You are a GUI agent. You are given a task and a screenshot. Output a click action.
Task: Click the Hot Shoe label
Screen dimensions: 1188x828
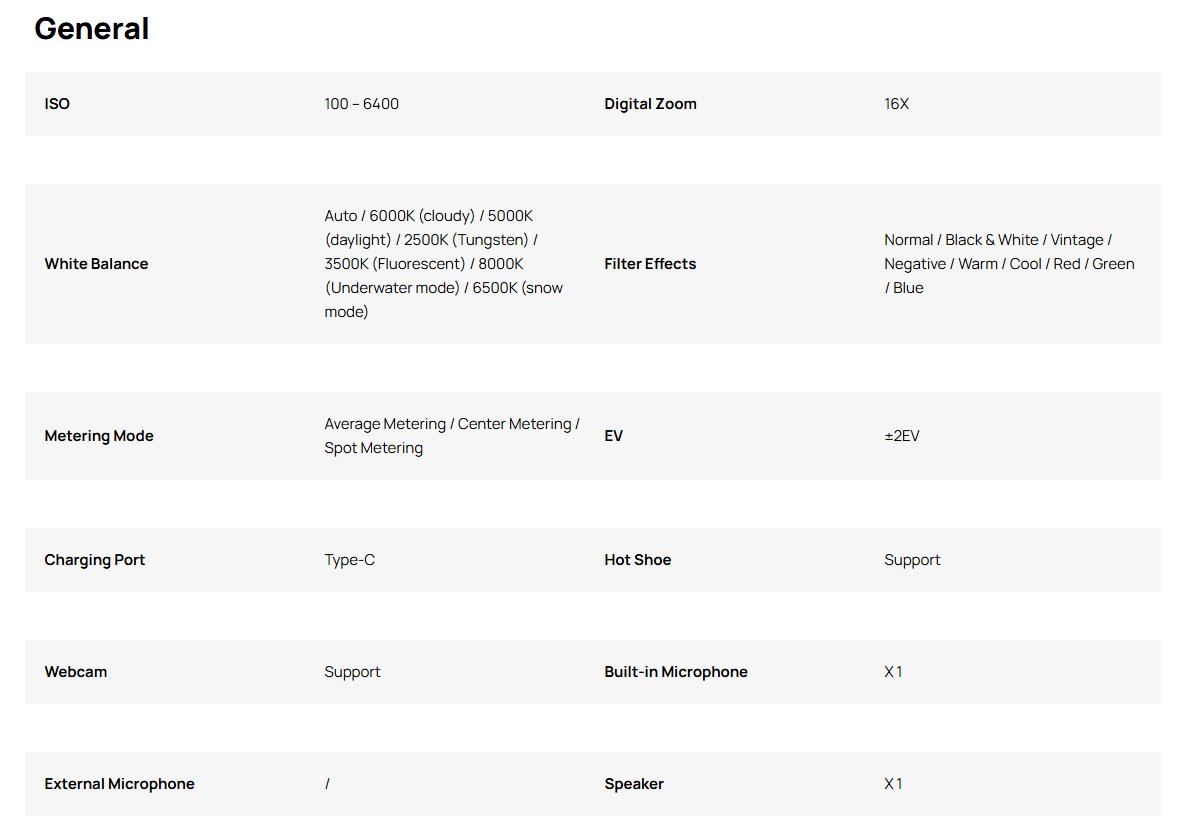point(637,560)
